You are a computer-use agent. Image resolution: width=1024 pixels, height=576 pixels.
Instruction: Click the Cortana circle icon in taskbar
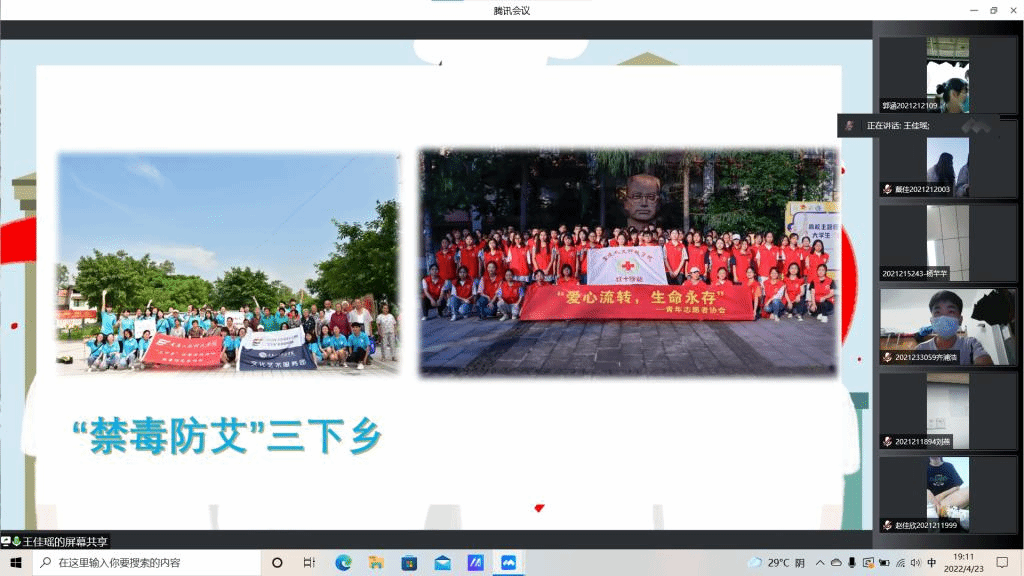tap(277, 563)
